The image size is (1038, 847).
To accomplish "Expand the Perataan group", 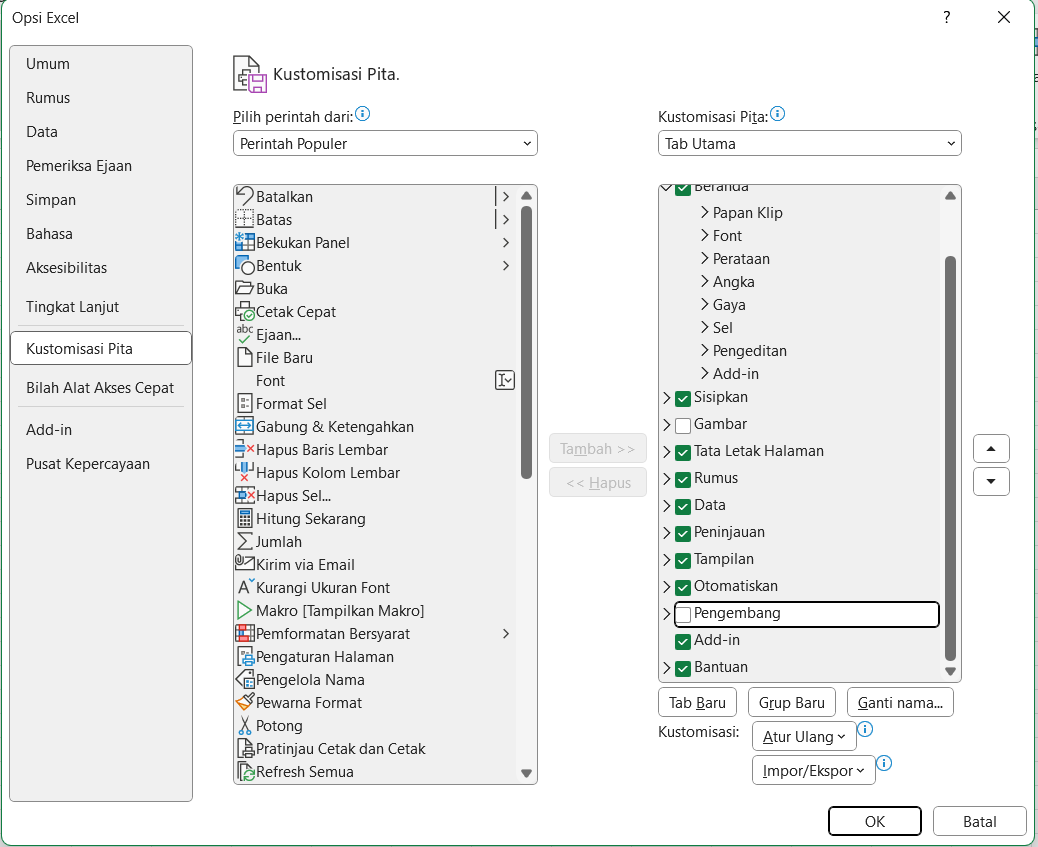I will click(705, 258).
